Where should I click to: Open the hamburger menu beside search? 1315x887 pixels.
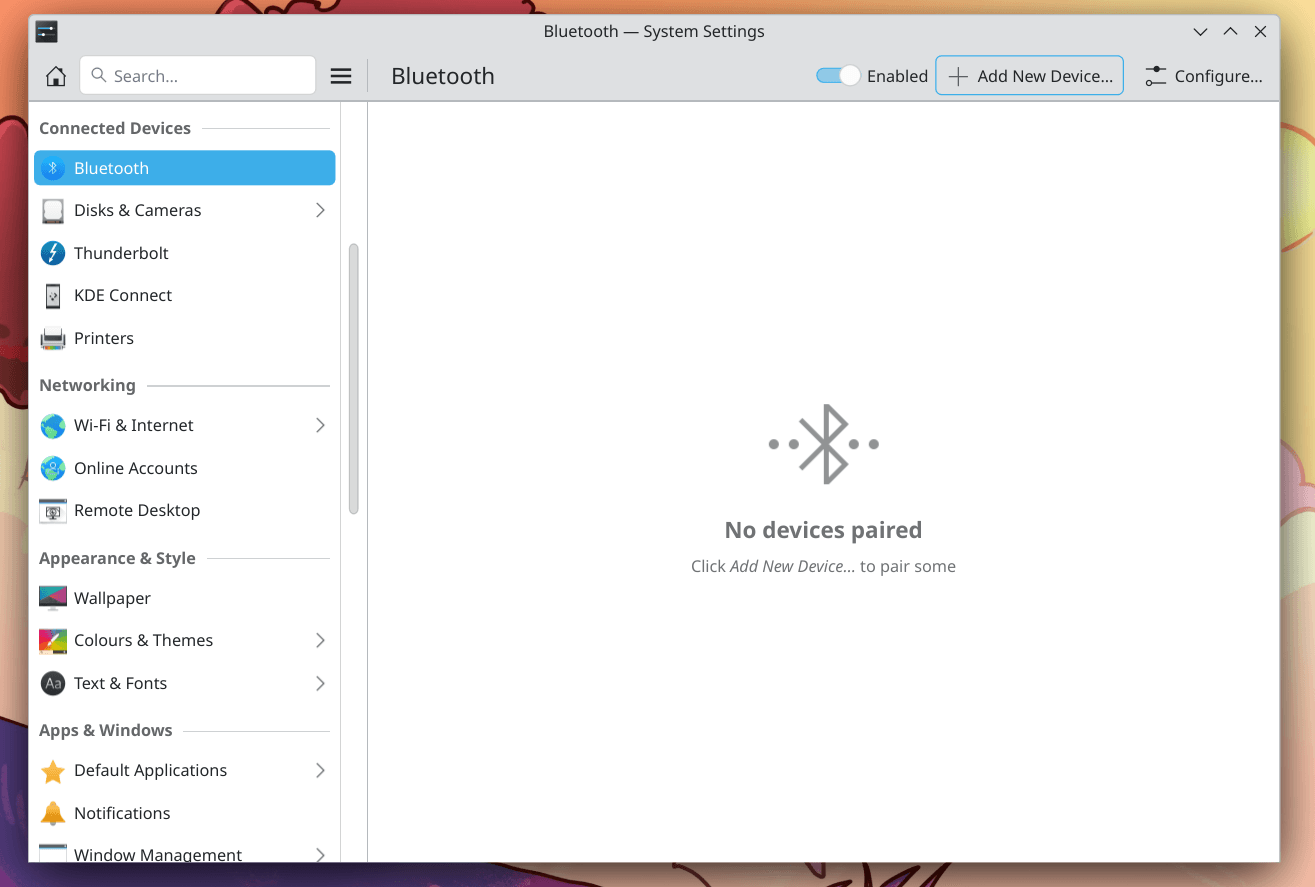340,75
